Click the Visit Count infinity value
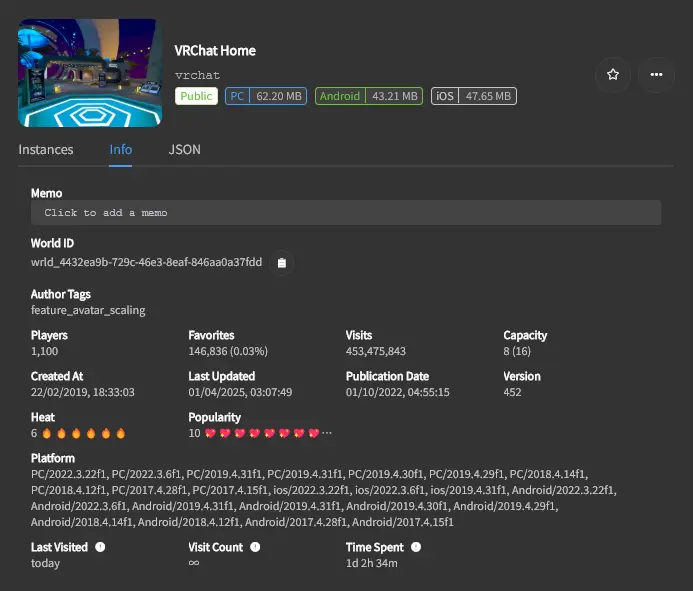 [x=194, y=563]
